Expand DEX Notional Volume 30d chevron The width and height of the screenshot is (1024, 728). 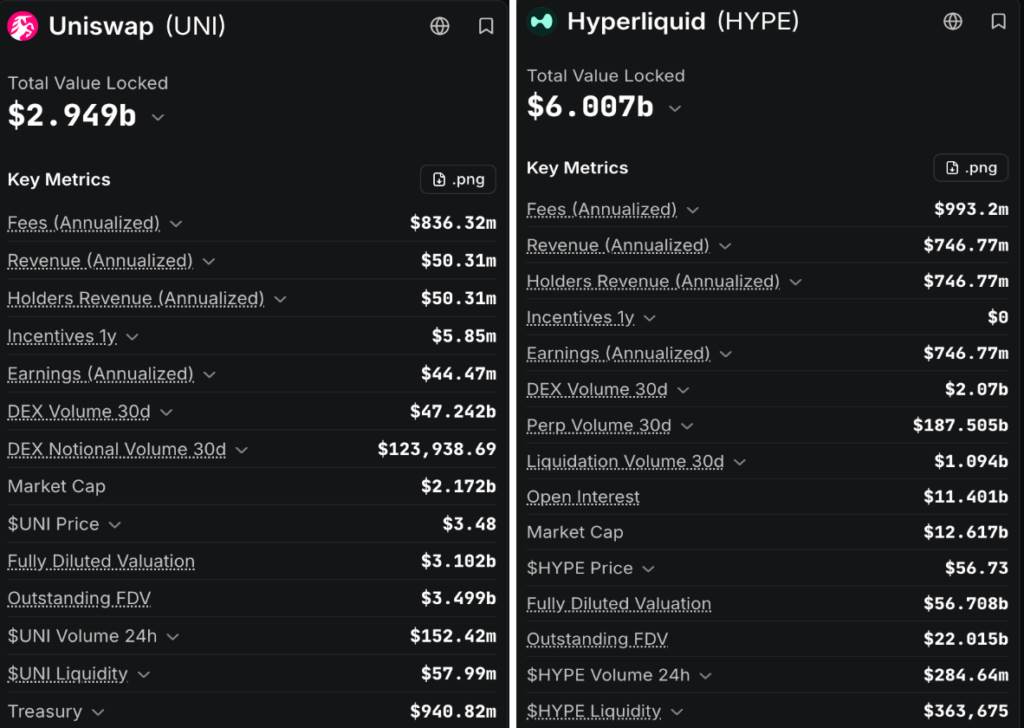tap(241, 451)
